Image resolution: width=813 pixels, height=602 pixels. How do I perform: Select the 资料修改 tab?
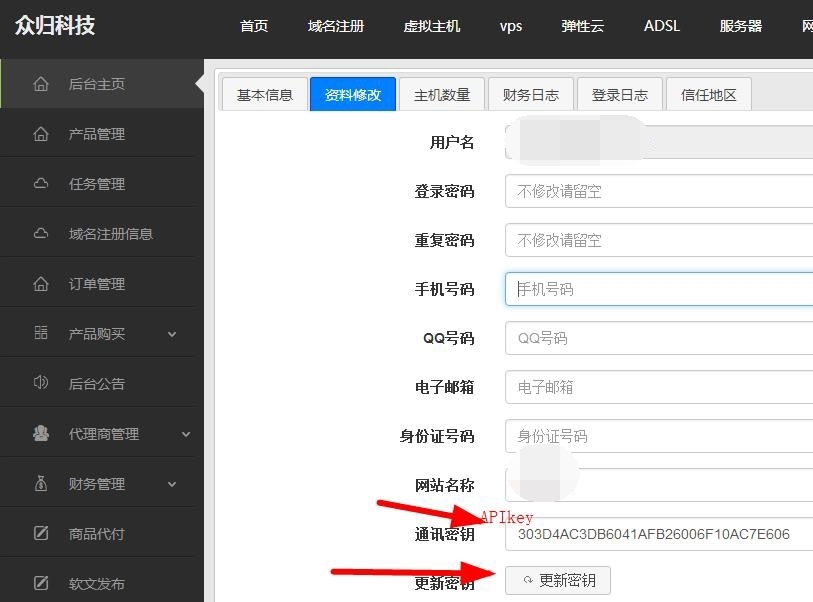[353, 94]
